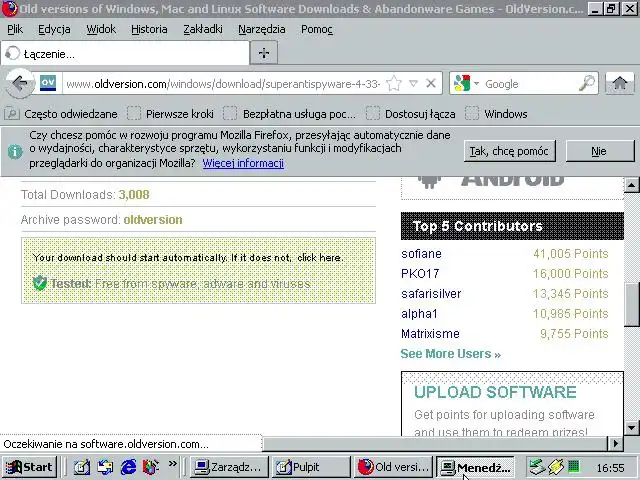Open a new tab with plus button
Viewport: 640px width, 480px height.
click(264, 53)
